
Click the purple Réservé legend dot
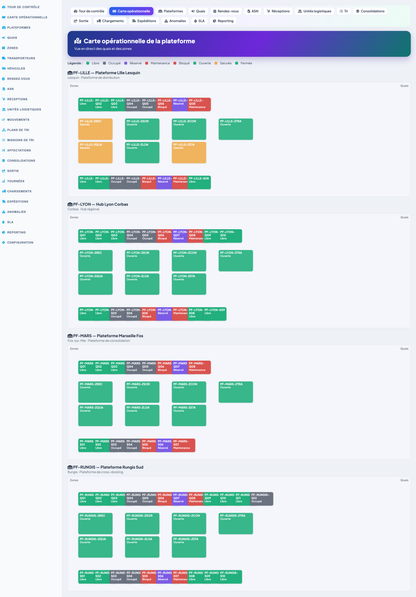(x=126, y=63)
